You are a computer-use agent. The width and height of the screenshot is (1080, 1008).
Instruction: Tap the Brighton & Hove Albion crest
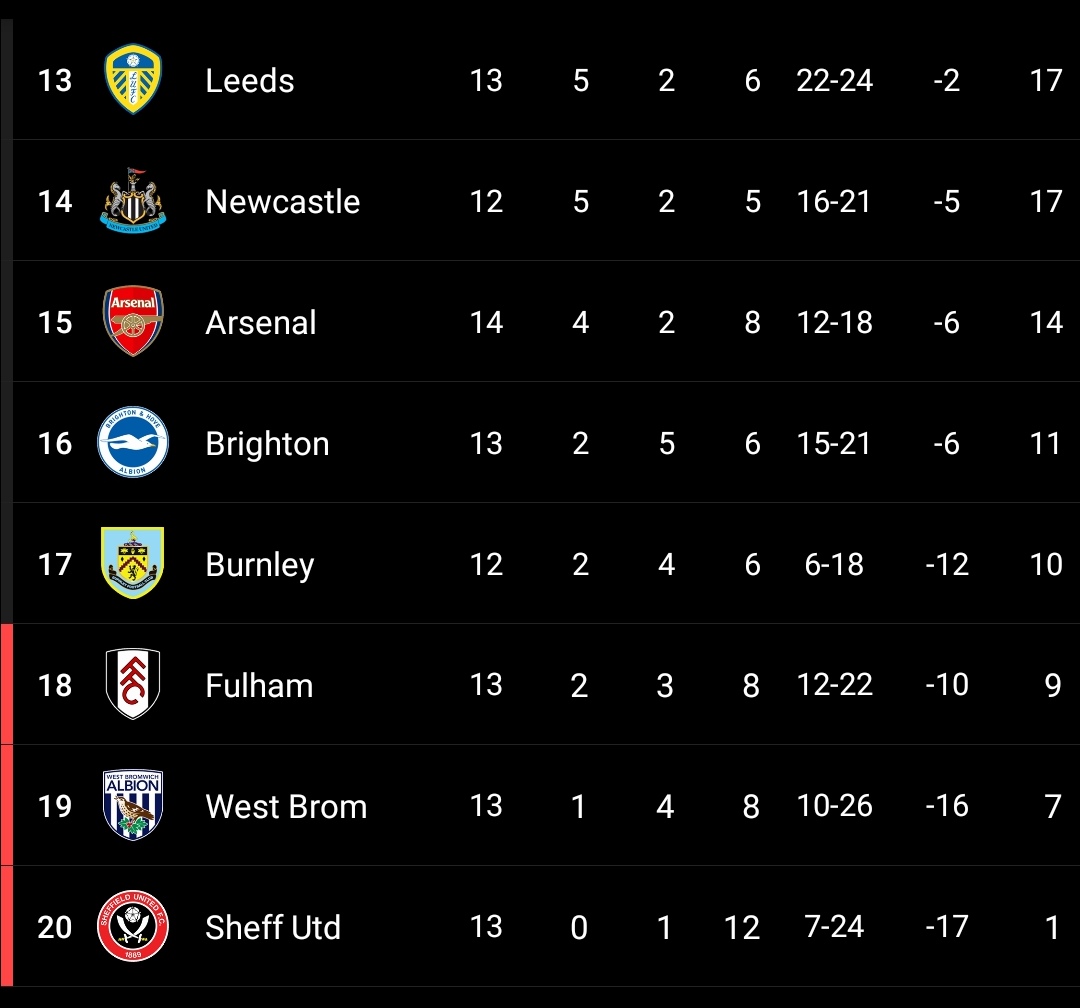click(x=133, y=442)
